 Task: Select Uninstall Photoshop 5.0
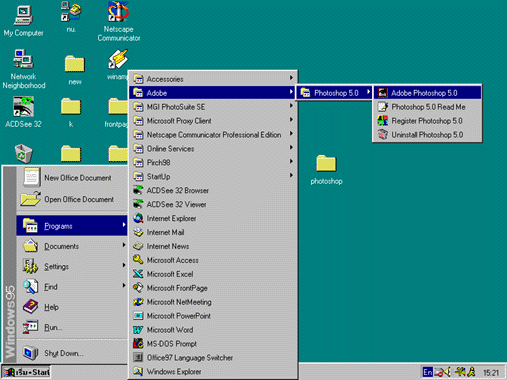coord(427,135)
